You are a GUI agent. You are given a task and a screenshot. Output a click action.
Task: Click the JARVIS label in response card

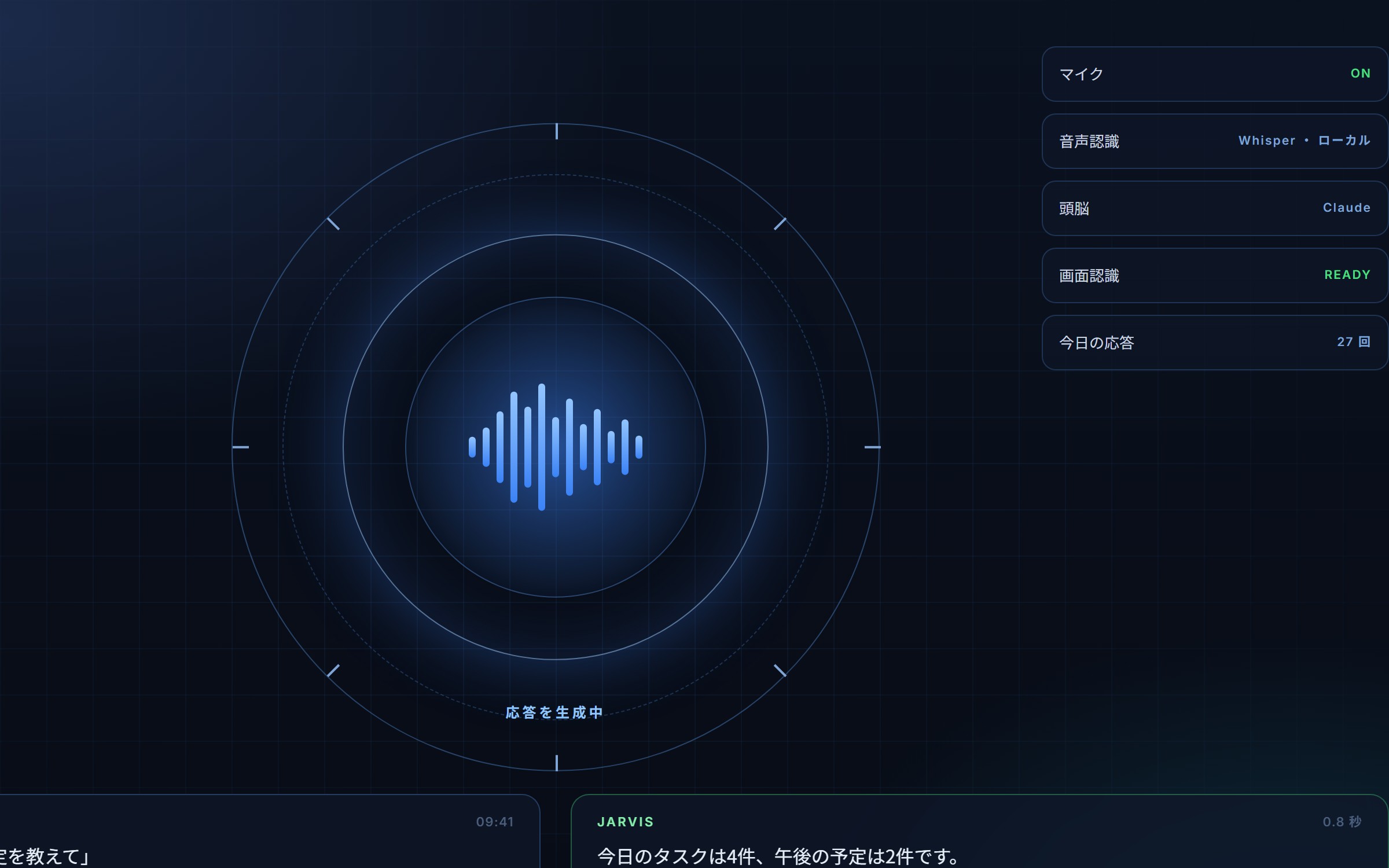click(x=625, y=822)
